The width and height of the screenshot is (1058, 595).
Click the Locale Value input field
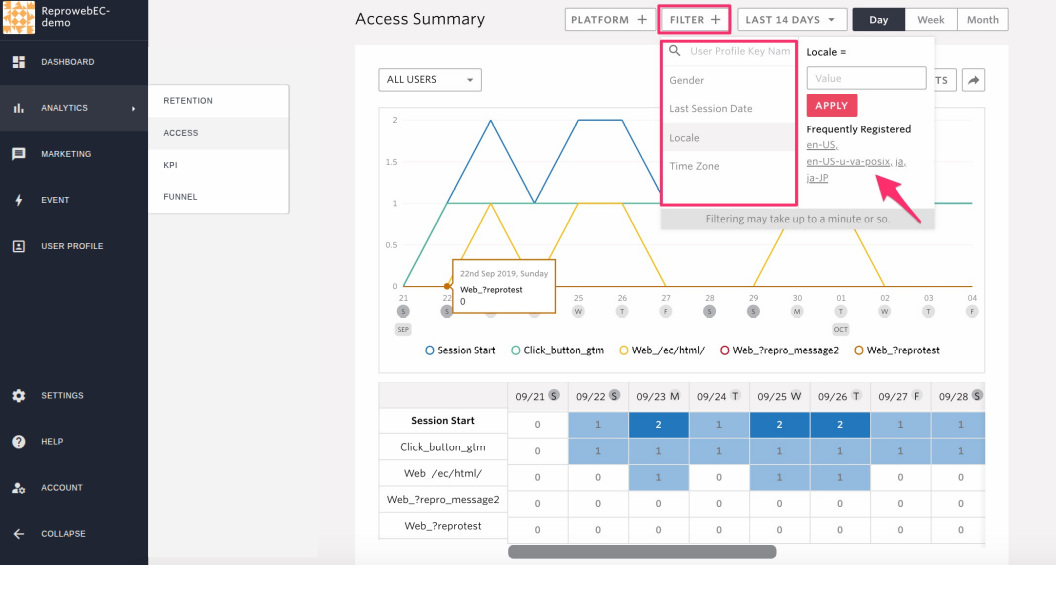(866, 78)
